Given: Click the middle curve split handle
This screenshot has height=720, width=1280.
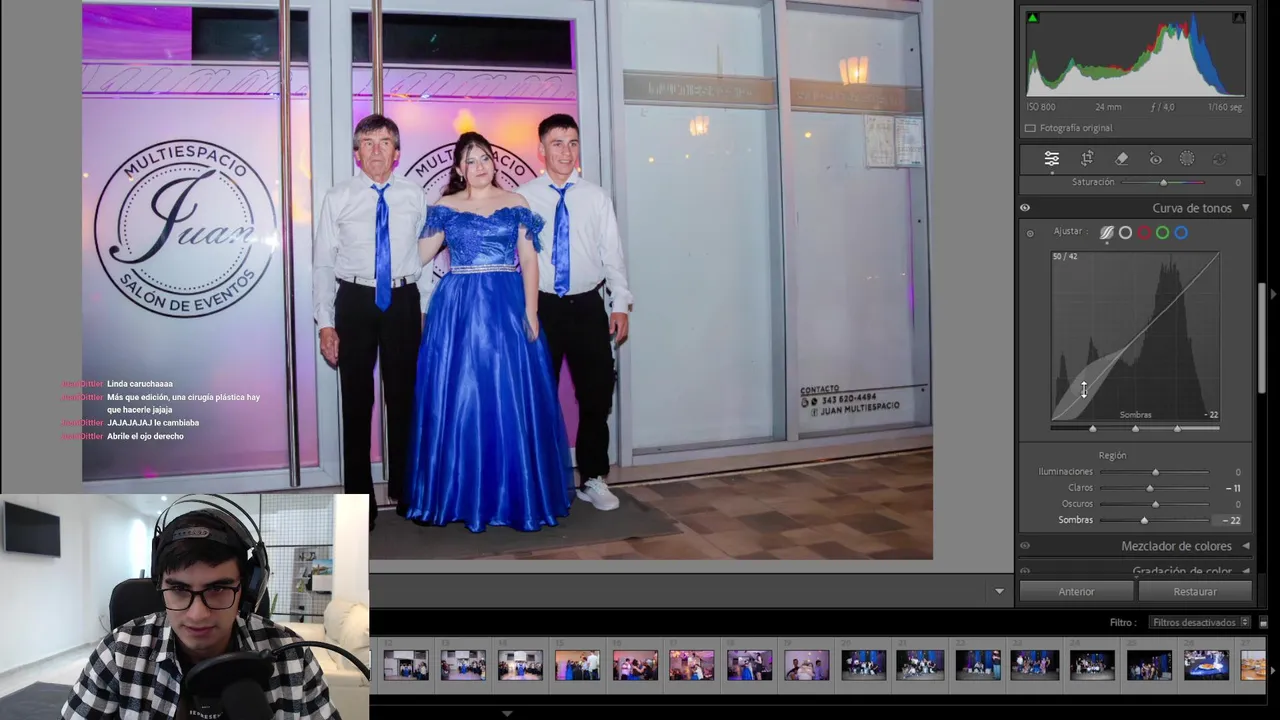Looking at the screenshot, I should click(1135, 429).
